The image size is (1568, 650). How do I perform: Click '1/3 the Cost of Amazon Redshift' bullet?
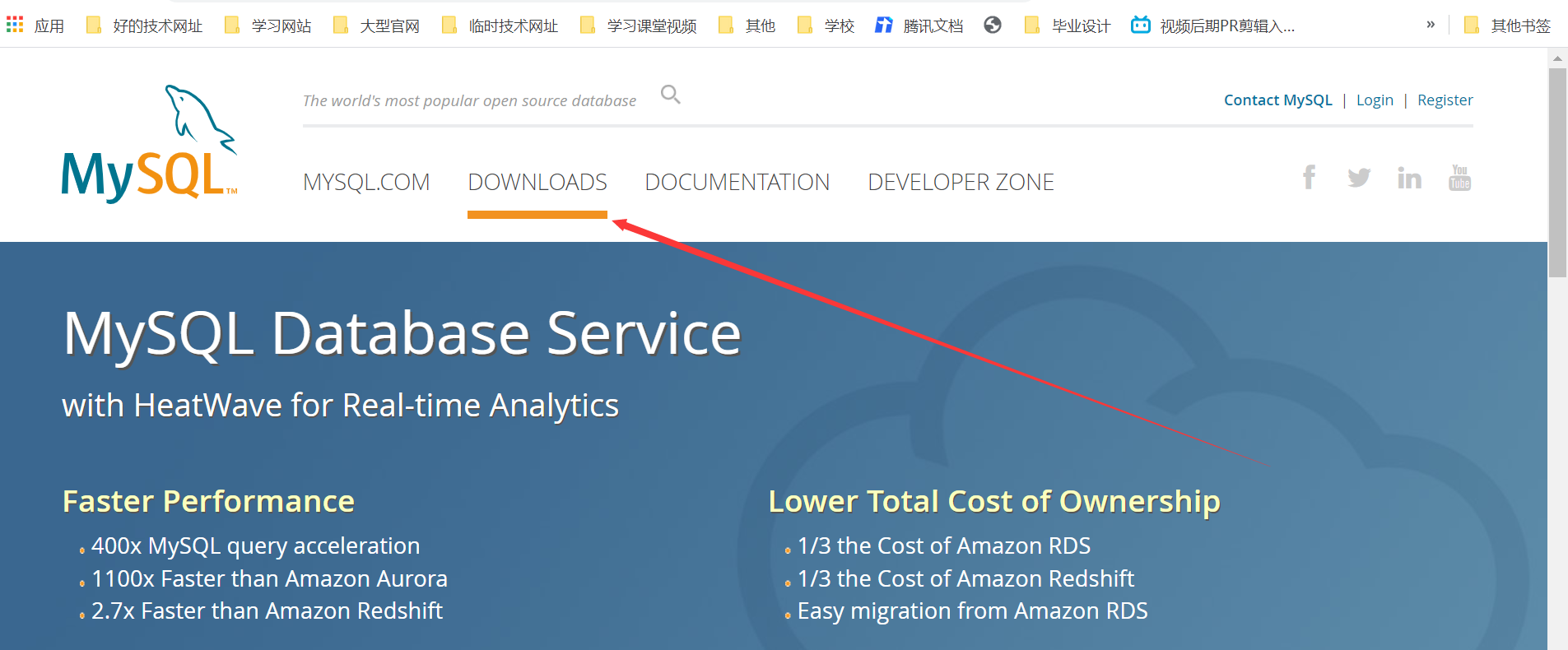965,578
